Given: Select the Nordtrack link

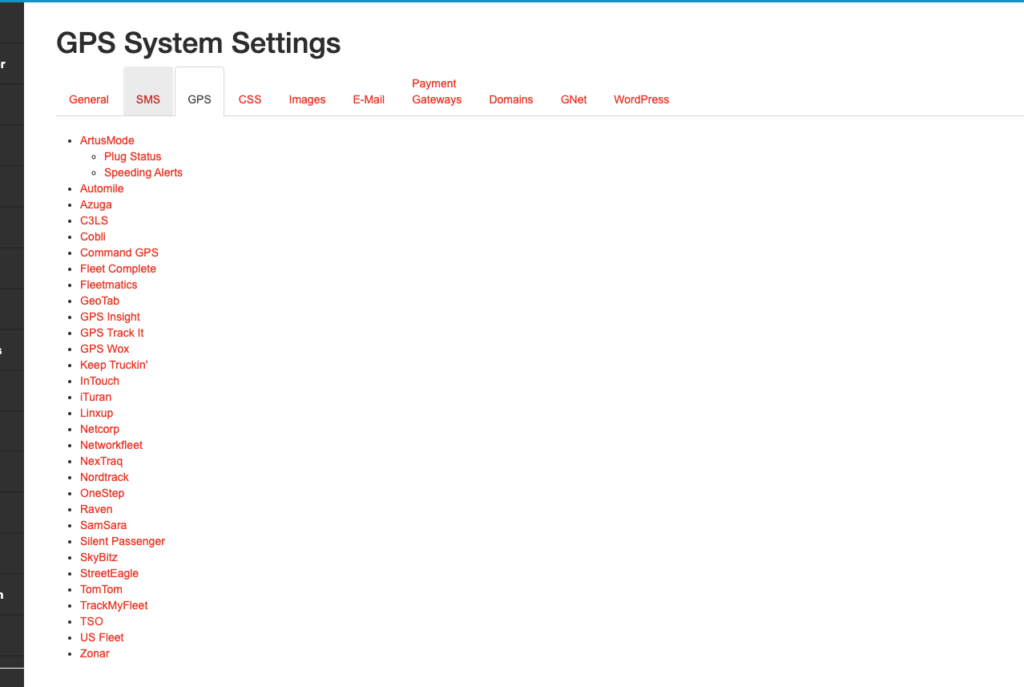Looking at the screenshot, I should pos(104,477).
